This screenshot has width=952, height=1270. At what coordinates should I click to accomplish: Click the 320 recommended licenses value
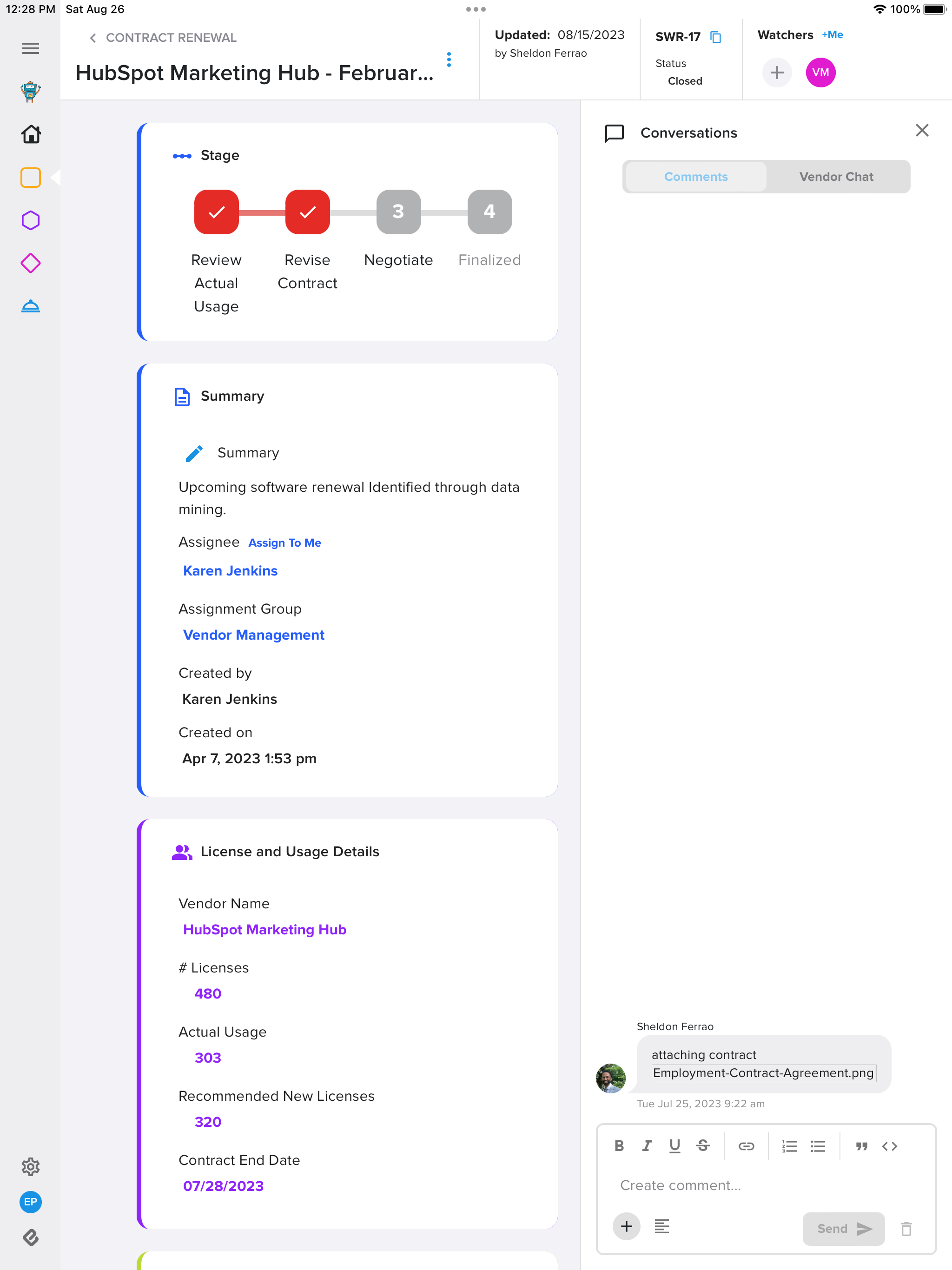[x=208, y=1122]
